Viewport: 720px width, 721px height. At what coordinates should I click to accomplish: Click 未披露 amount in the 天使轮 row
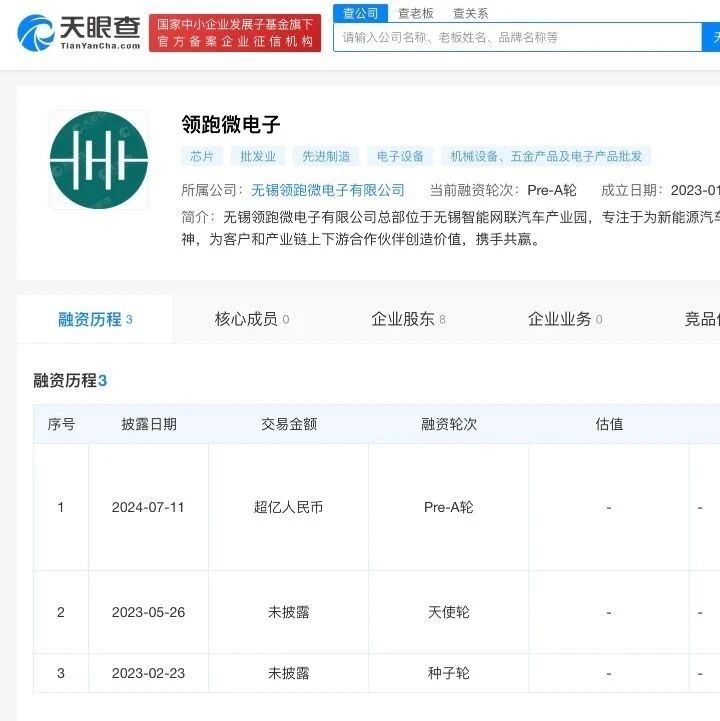pyautogui.click(x=289, y=612)
